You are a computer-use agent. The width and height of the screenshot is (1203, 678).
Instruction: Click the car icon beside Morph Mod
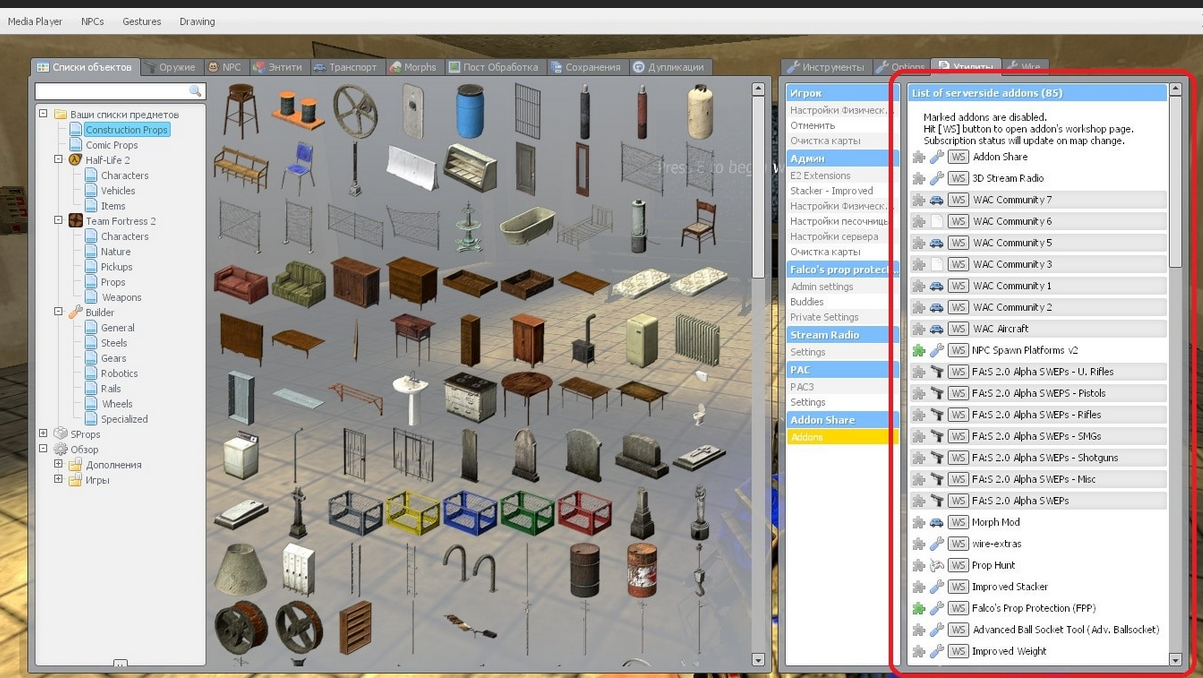click(x=937, y=522)
